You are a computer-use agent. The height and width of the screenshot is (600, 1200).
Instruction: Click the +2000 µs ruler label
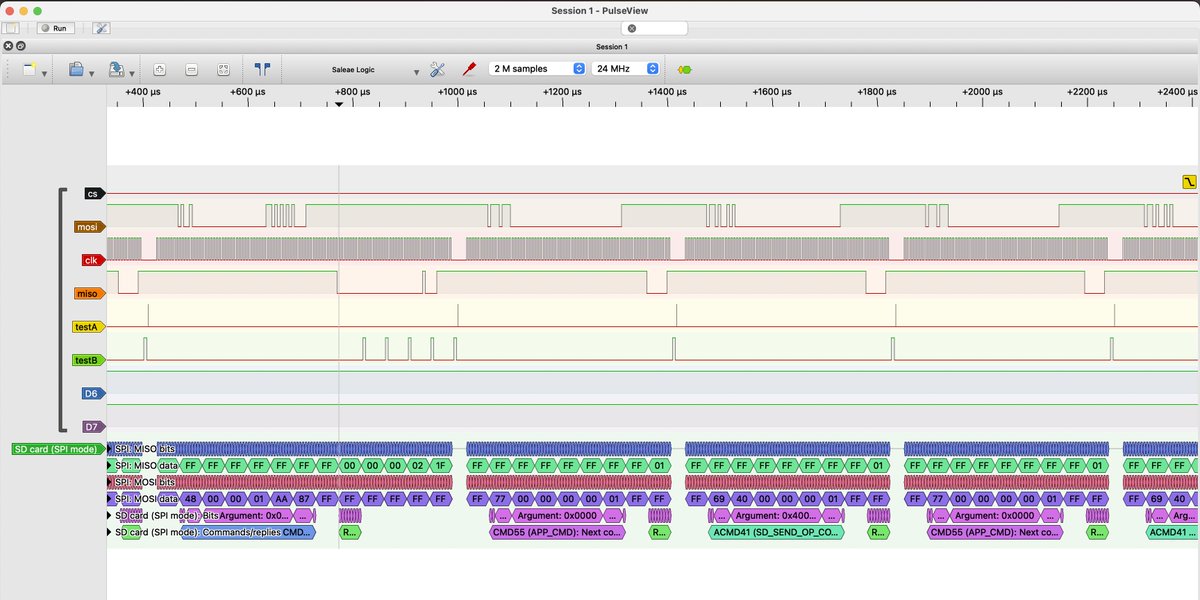coord(981,92)
